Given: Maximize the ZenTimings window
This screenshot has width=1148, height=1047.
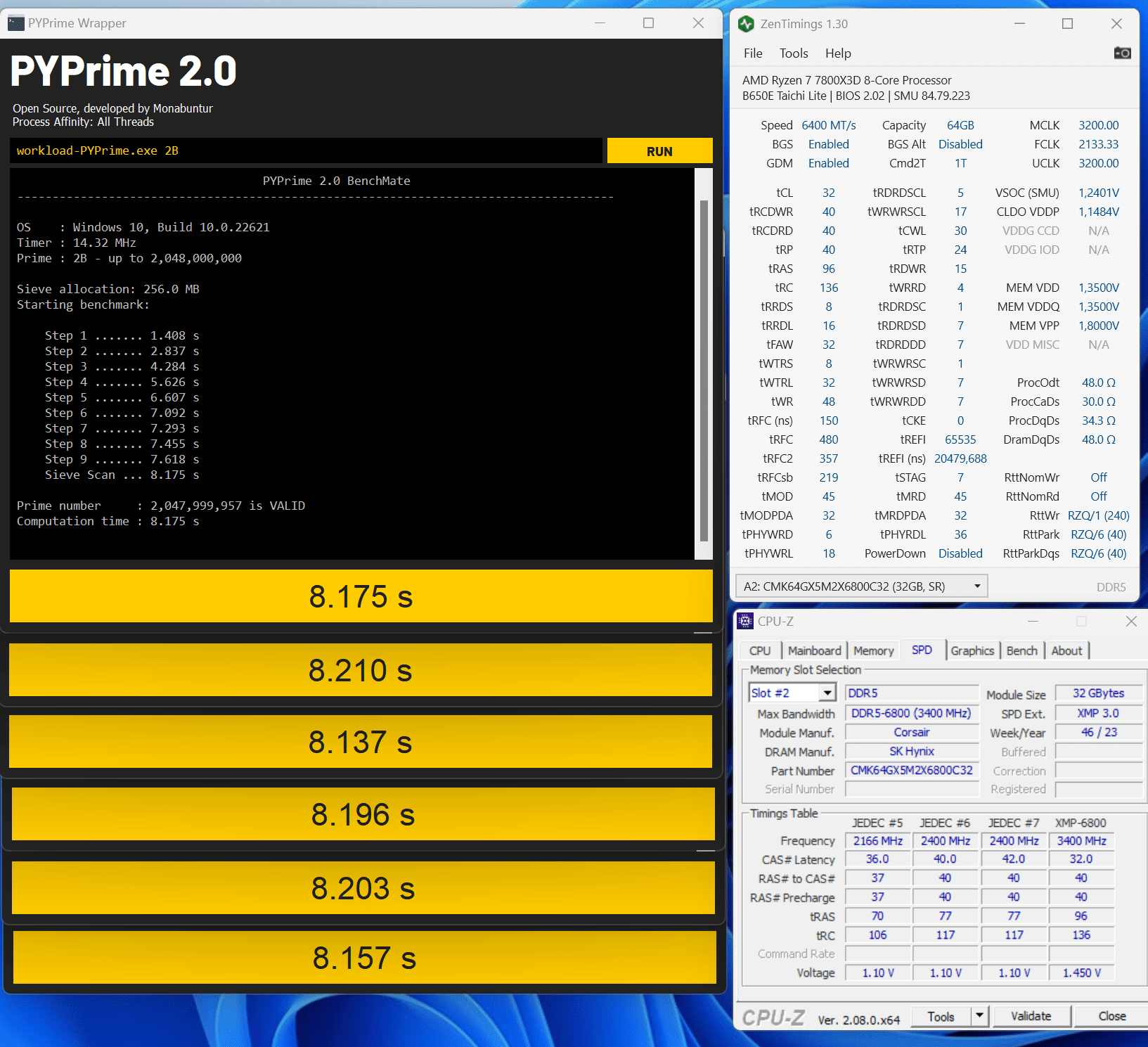Looking at the screenshot, I should click(1067, 24).
